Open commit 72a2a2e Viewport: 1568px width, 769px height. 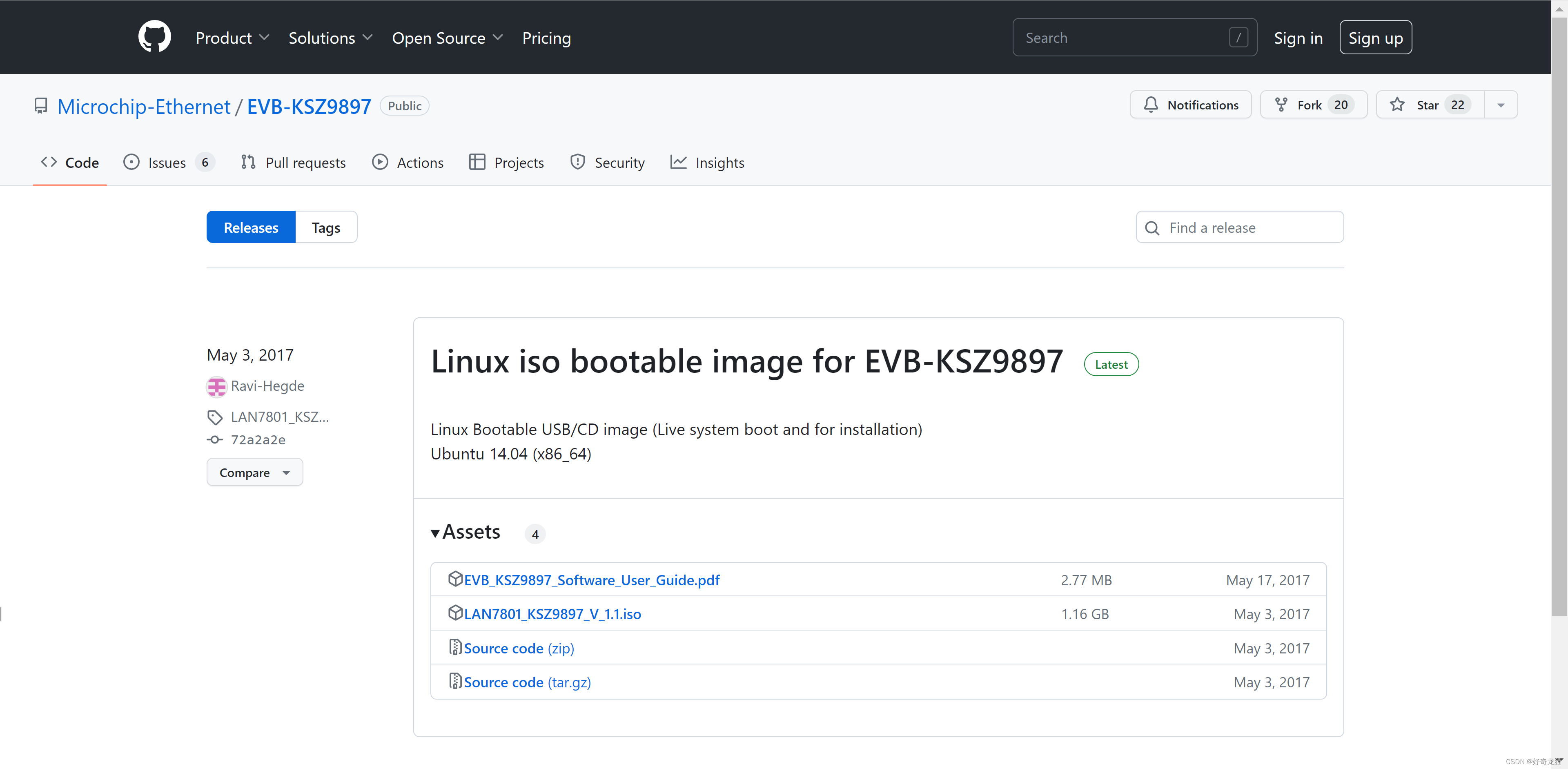(258, 439)
